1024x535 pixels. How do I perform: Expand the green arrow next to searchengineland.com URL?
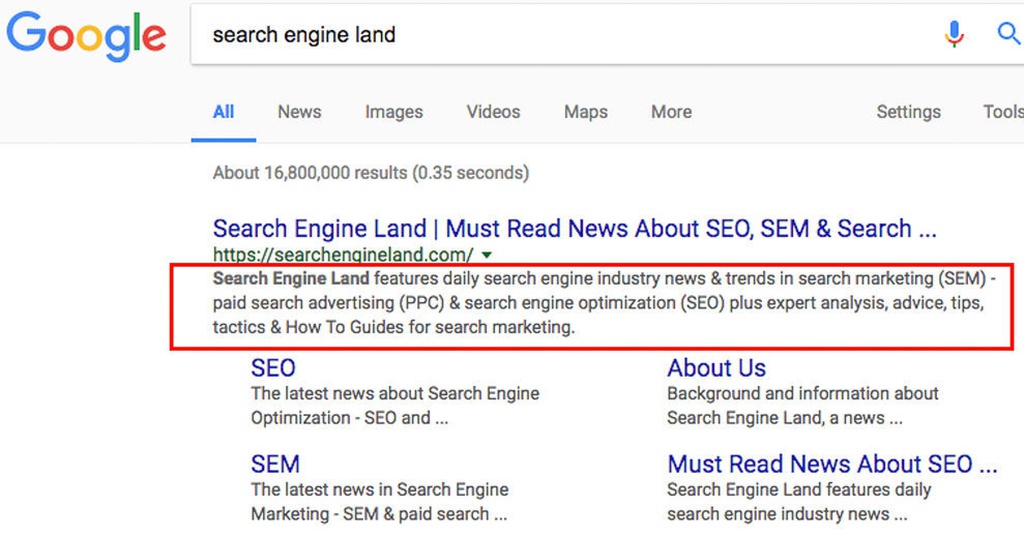pyautogui.click(x=487, y=255)
